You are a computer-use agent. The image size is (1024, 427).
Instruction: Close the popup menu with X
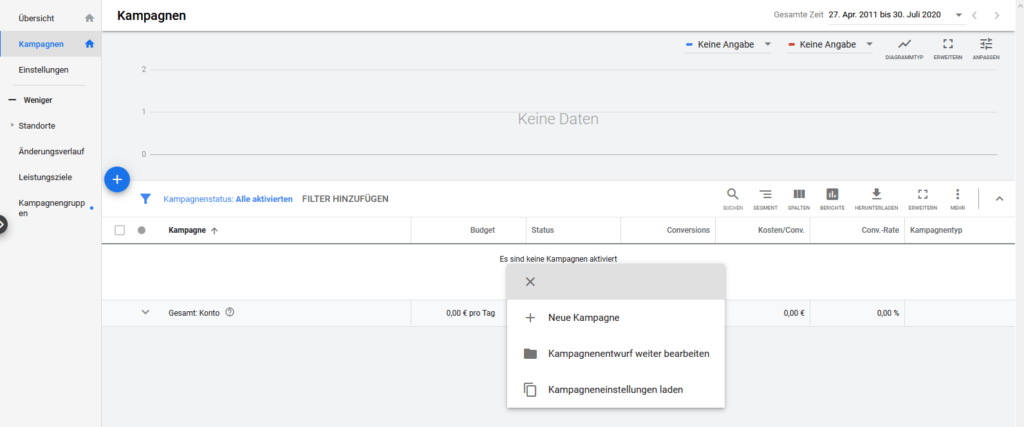[x=530, y=282]
